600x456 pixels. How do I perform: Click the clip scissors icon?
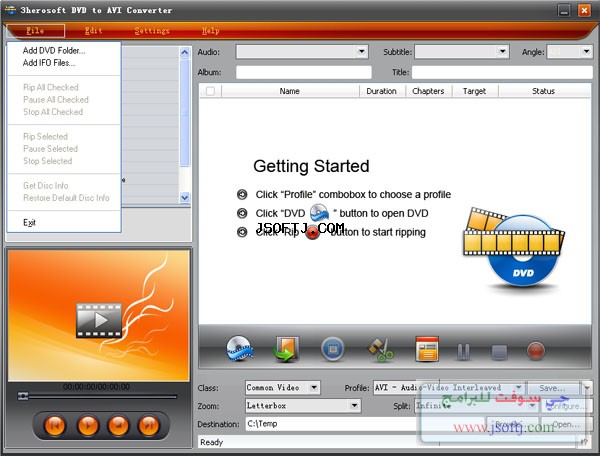coord(380,349)
